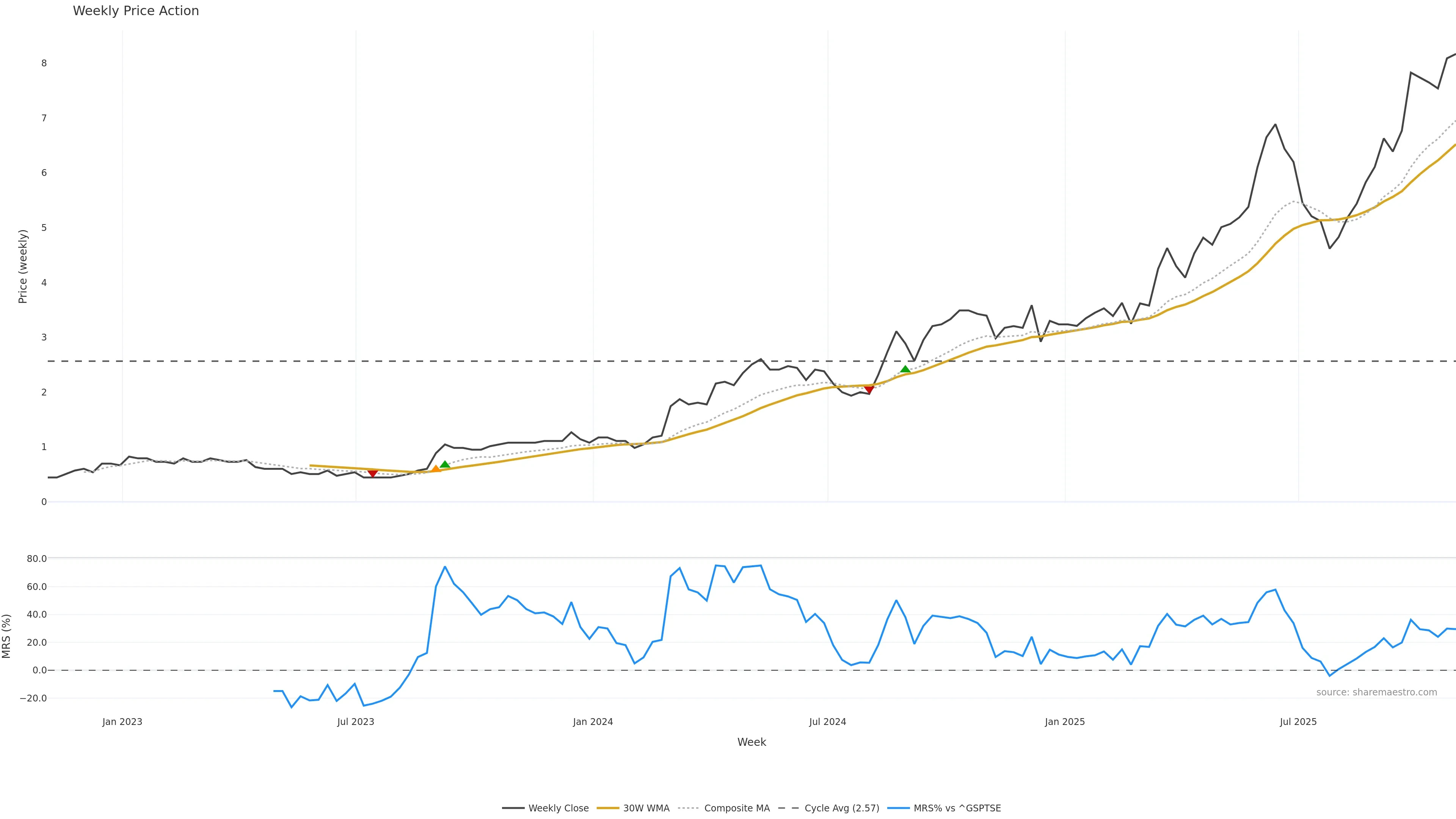
Task: Click the Jul 2025 x-axis tick label
Action: coord(1298,722)
